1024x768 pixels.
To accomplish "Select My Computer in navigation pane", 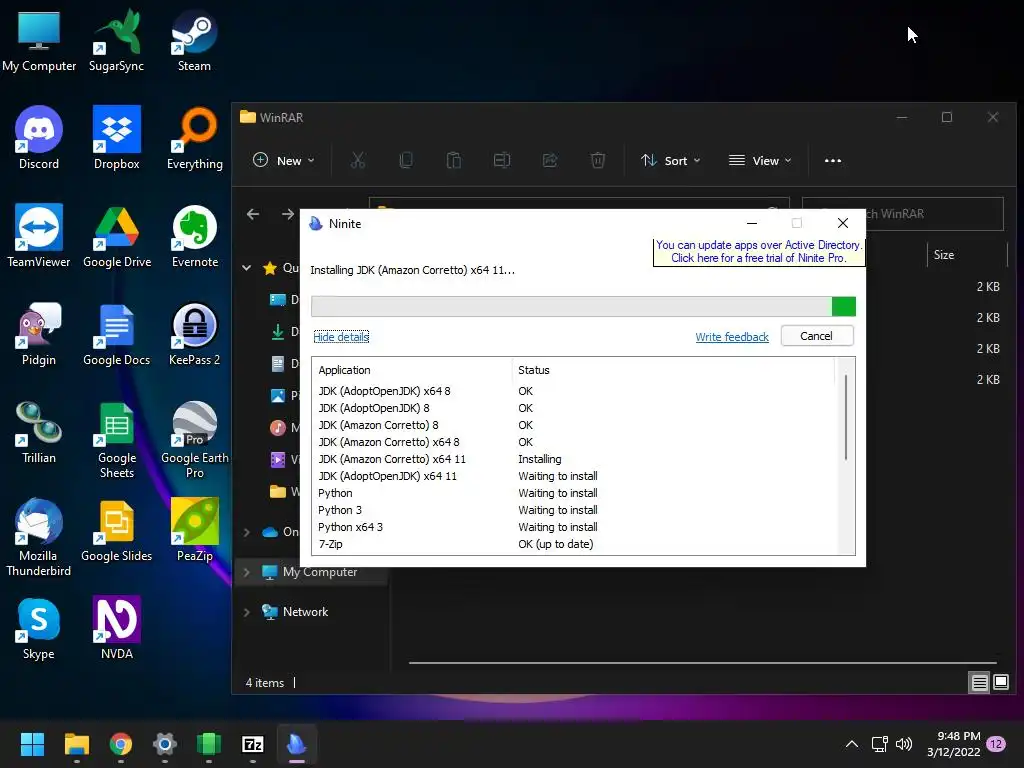I will click(320, 572).
